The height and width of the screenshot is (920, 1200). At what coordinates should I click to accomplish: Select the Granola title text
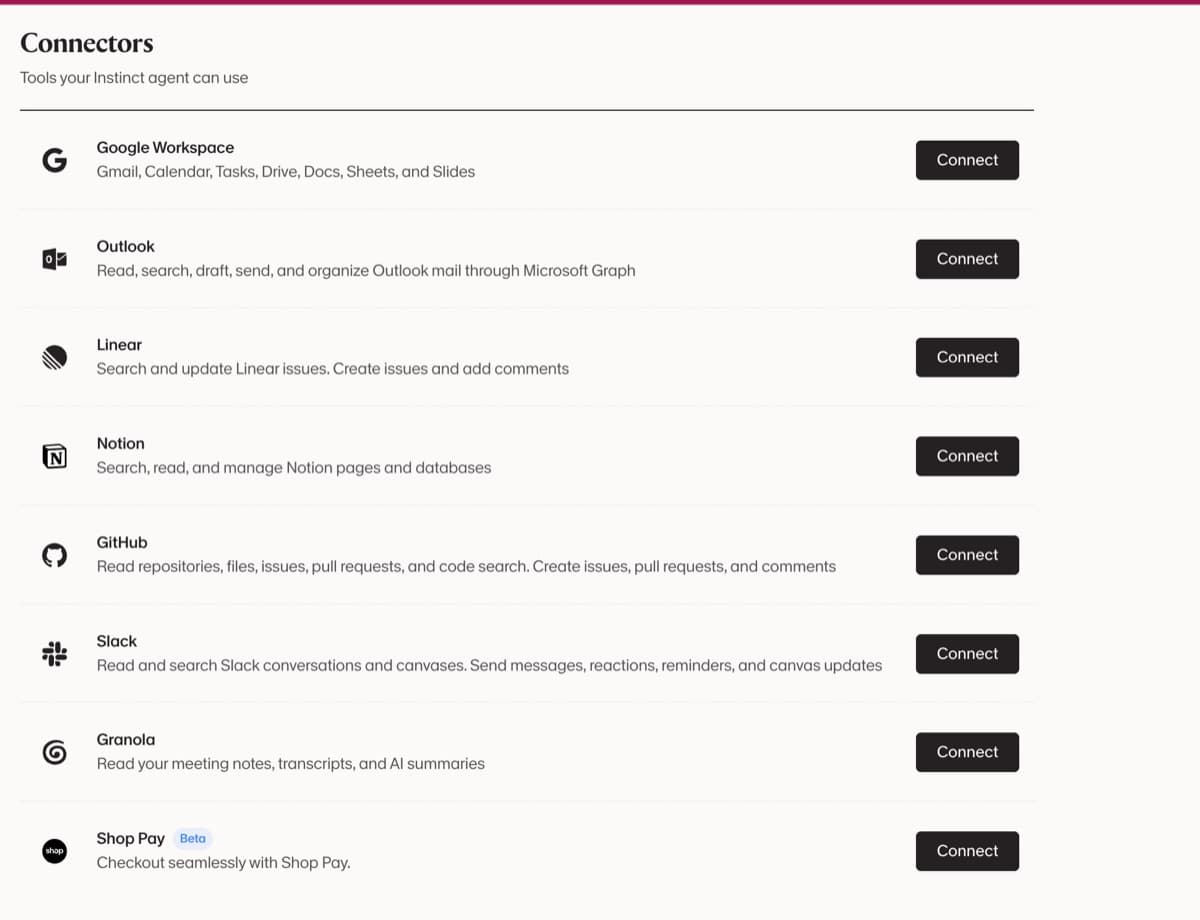coord(125,740)
